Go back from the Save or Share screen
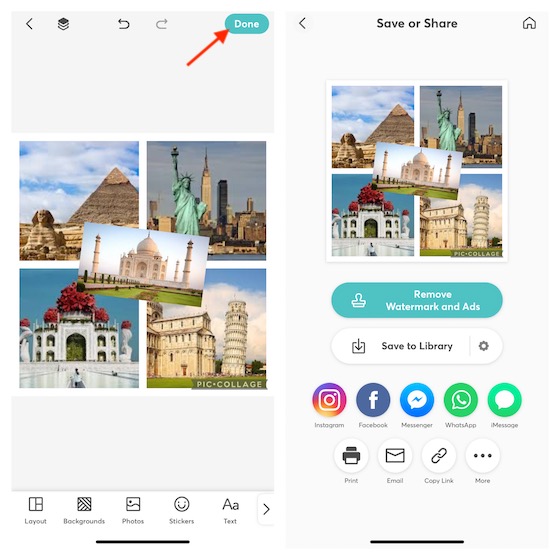This screenshot has width=560, height=560. pos(302,24)
